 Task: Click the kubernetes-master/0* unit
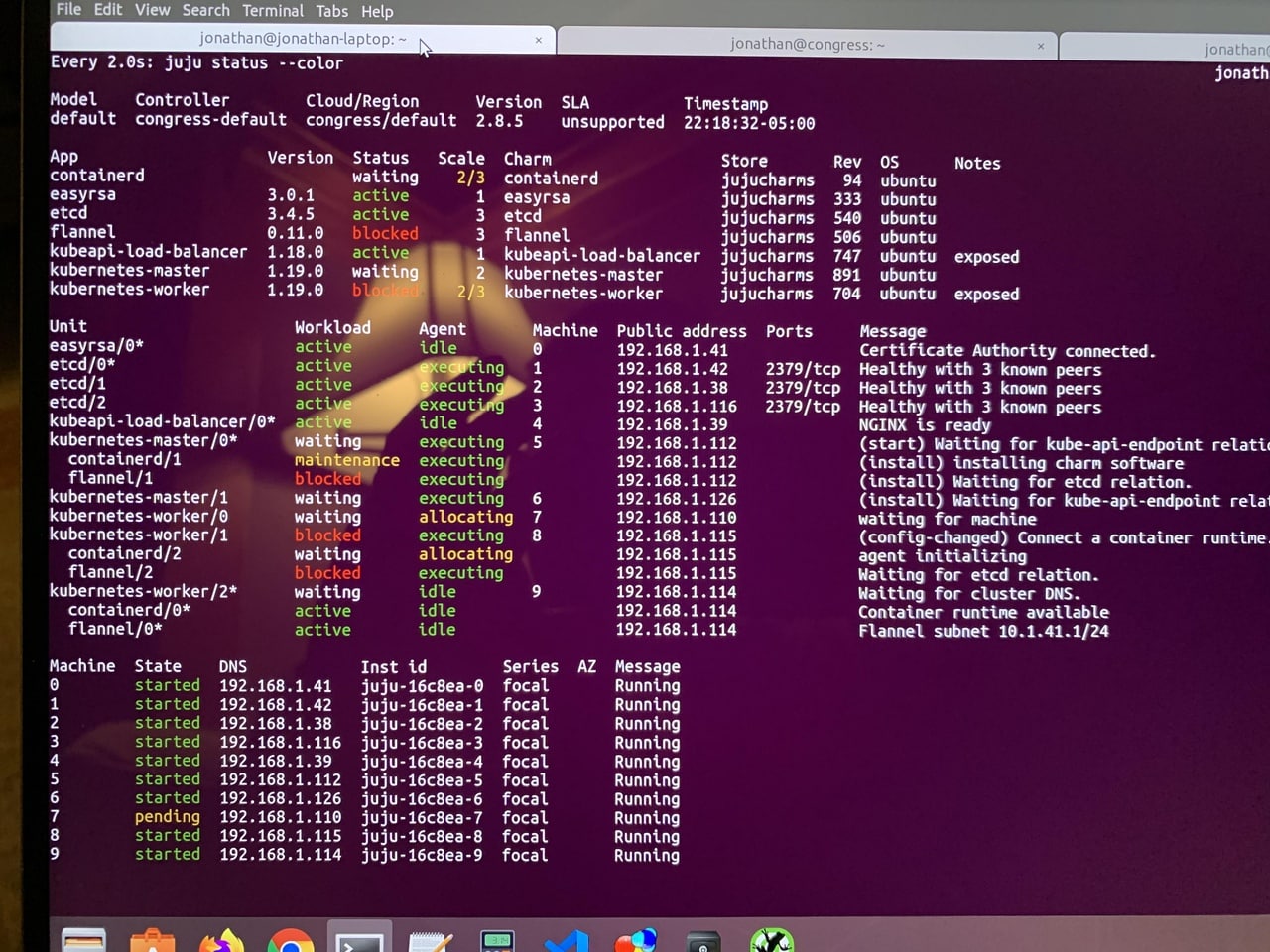pyautogui.click(x=143, y=439)
